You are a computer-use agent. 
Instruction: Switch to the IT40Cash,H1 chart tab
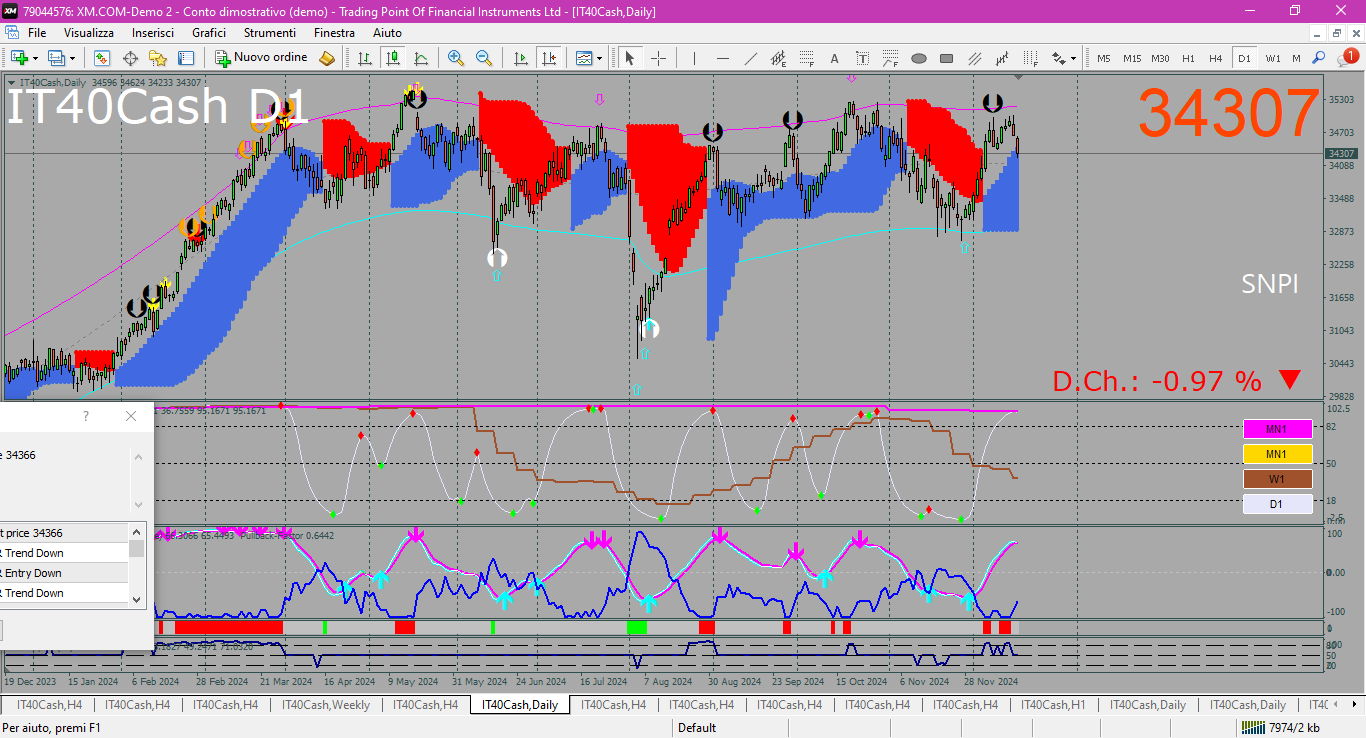pyautogui.click(x=1053, y=705)
